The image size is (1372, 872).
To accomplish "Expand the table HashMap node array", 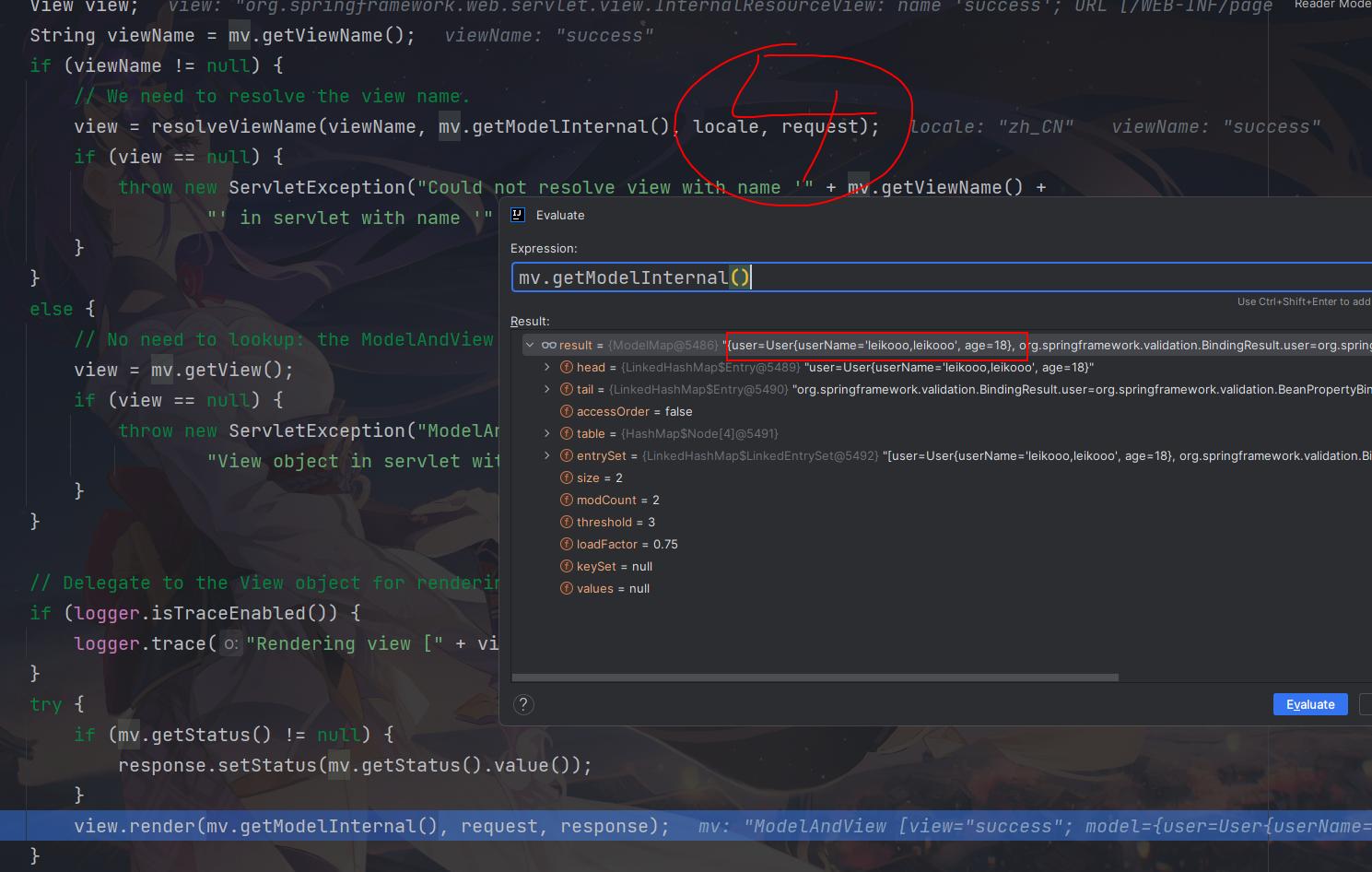I will click(547, 434).
